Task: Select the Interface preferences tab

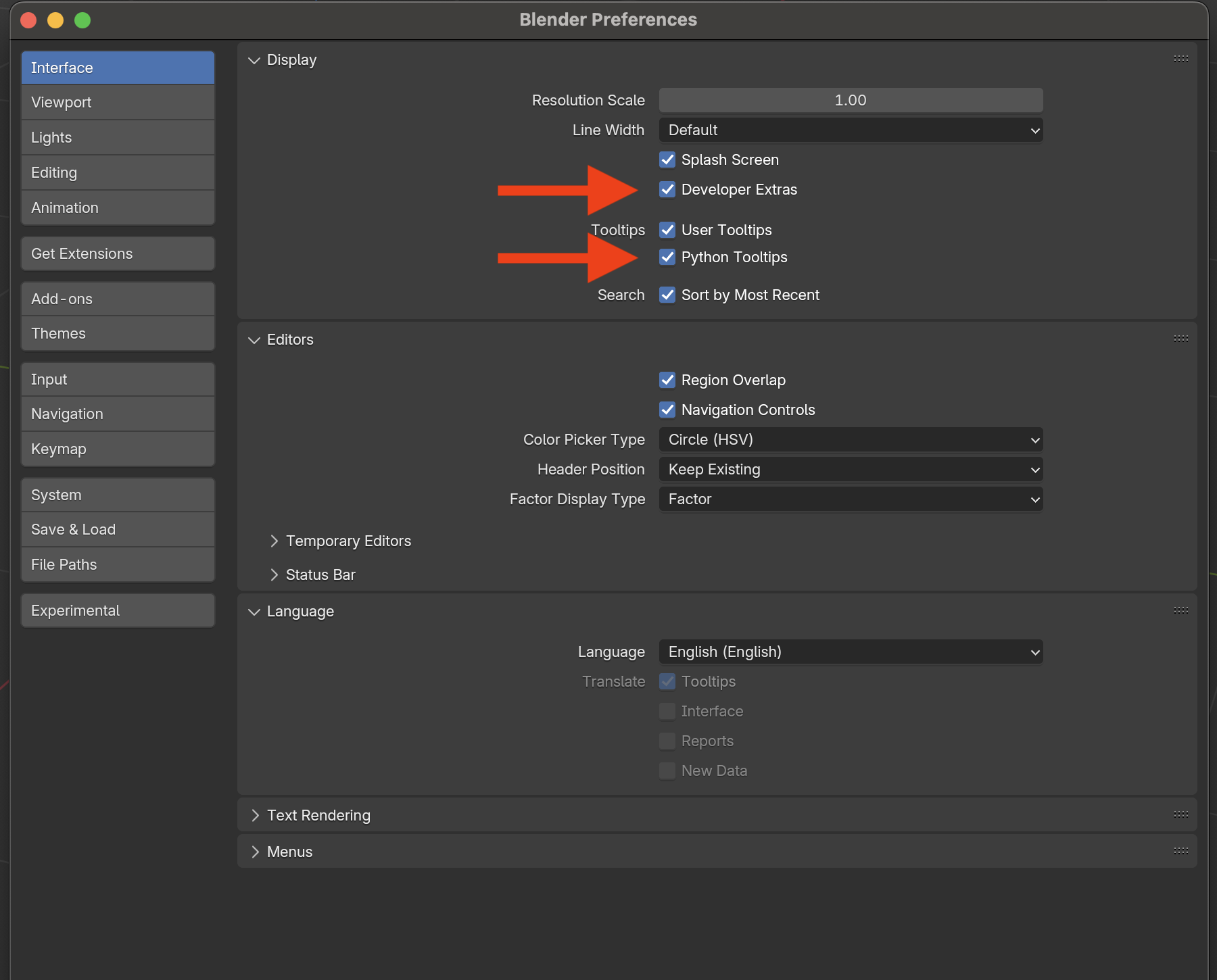Action: 118,68
